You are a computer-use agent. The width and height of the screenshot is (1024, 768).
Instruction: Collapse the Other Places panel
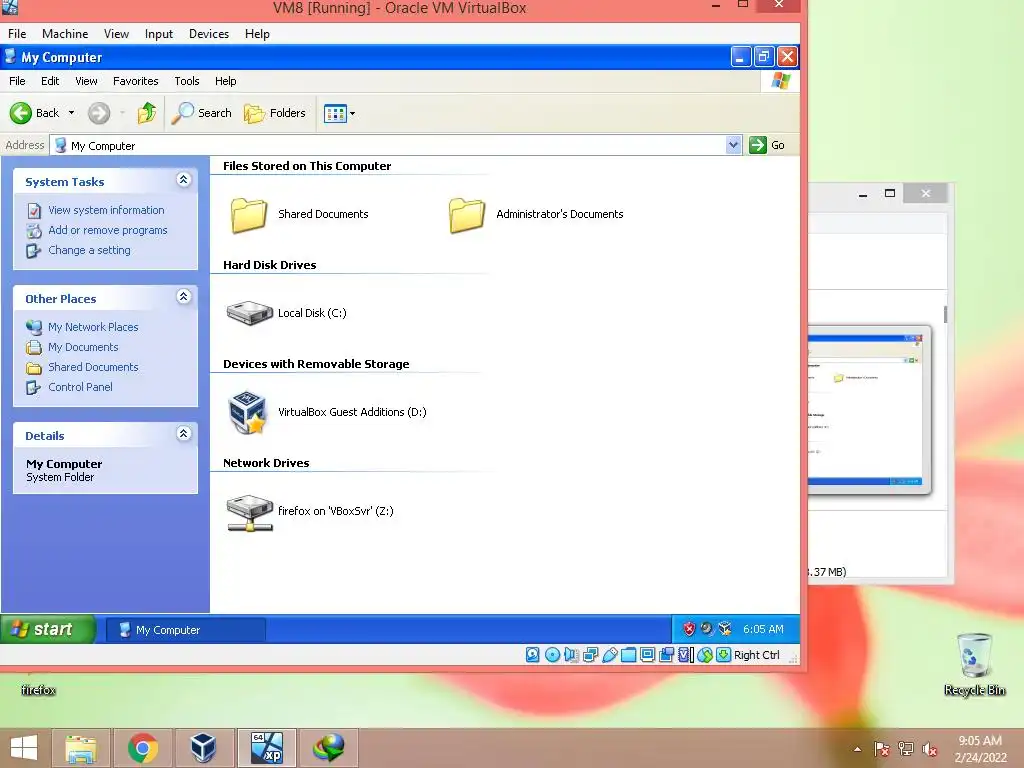tap(184, 297)
